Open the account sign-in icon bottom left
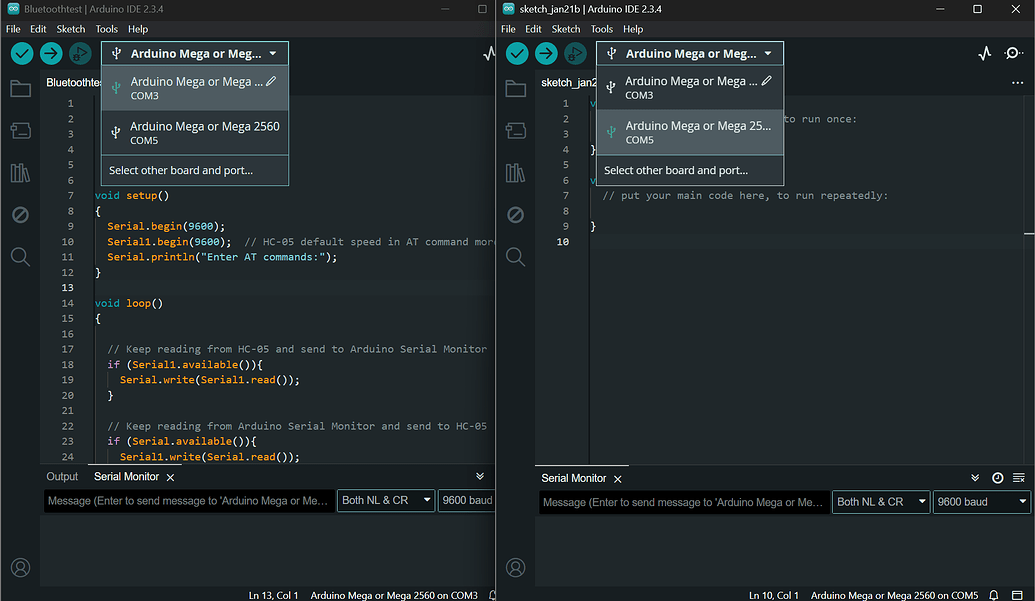 coord(20,567)
